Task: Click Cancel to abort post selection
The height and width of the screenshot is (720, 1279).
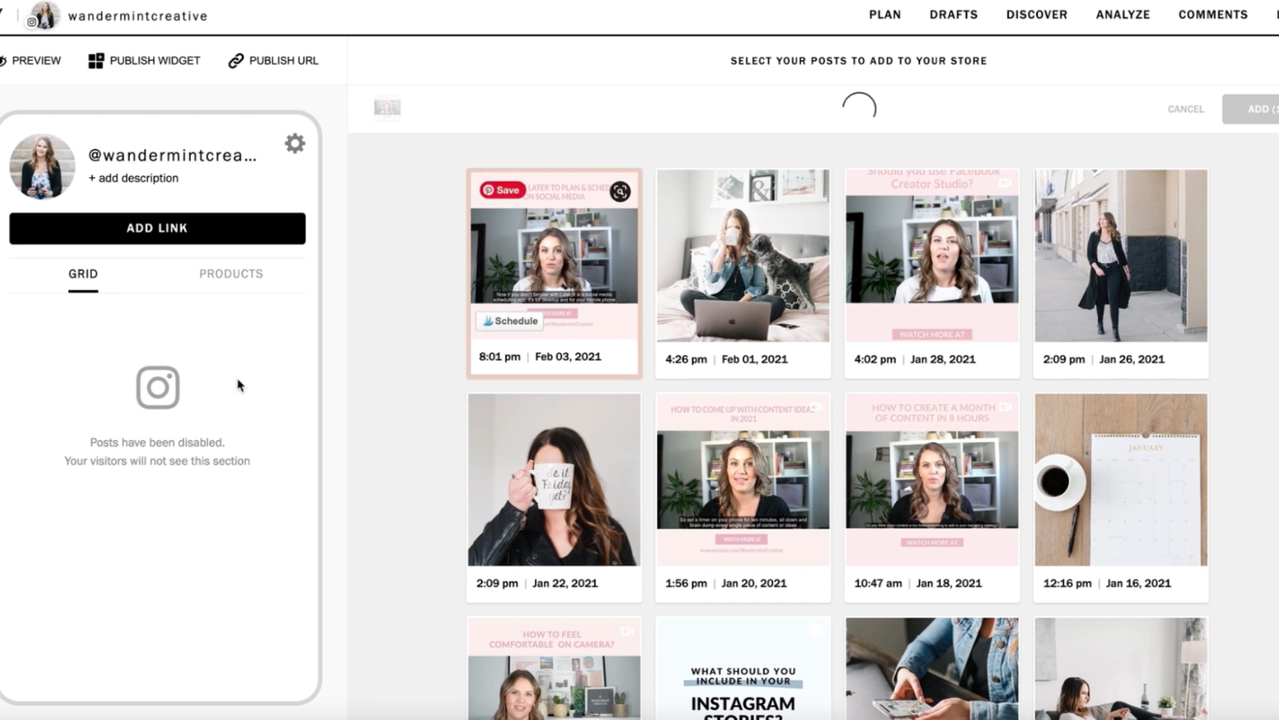Action: [x=1185, y=109]
